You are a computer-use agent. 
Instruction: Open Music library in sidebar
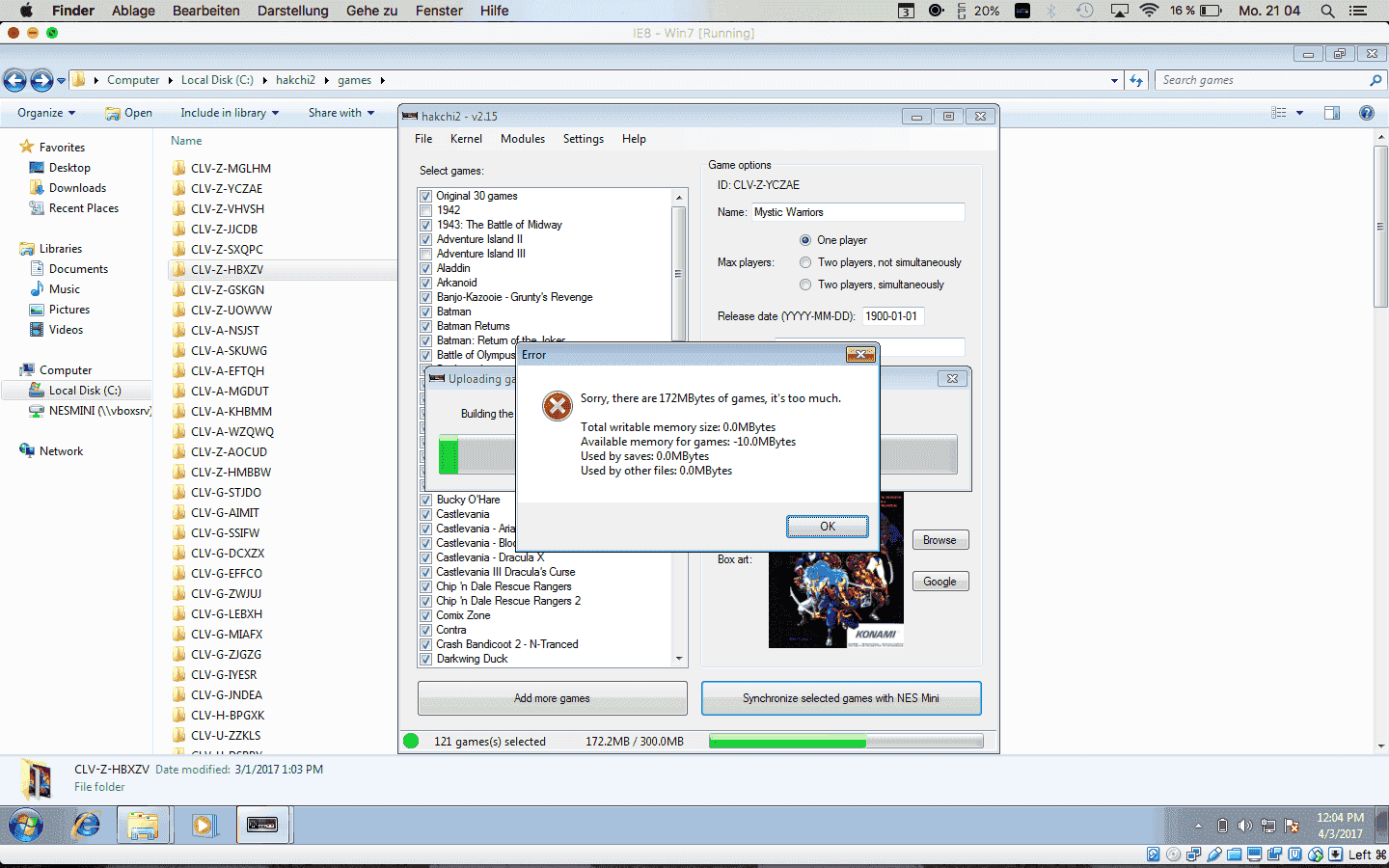(x=65, y=289)
